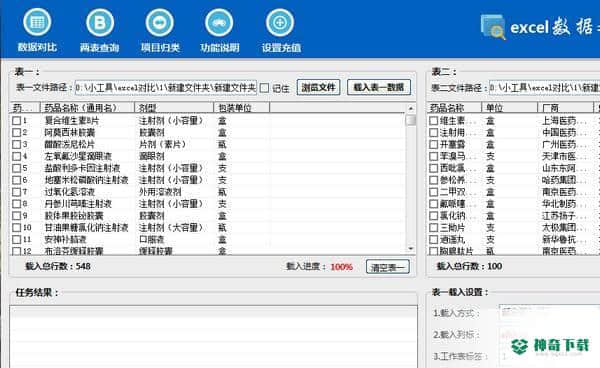600x368 pixels.
Task: Click 外用溶液剂 cell
Action: point(160,192)
